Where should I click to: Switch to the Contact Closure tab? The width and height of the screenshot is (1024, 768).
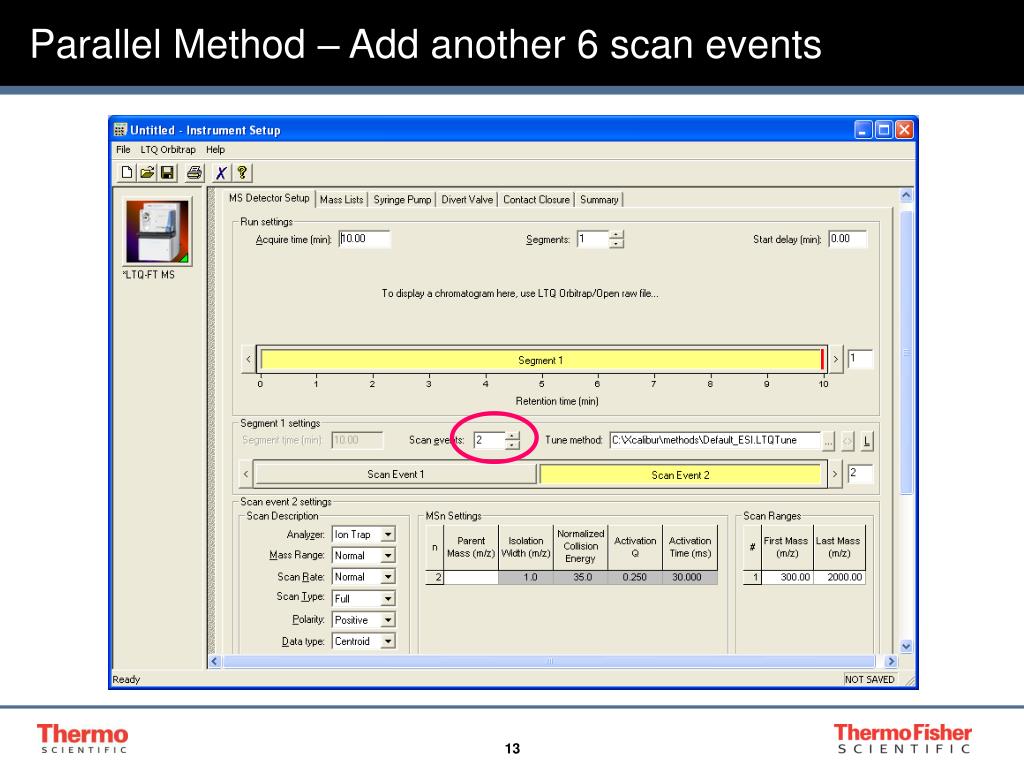(x=536, y=200)
